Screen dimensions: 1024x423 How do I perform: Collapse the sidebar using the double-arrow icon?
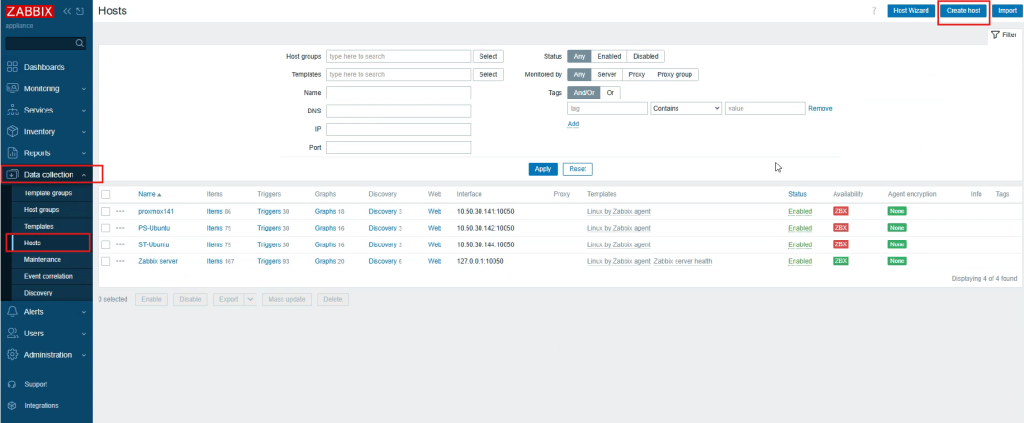67,11
